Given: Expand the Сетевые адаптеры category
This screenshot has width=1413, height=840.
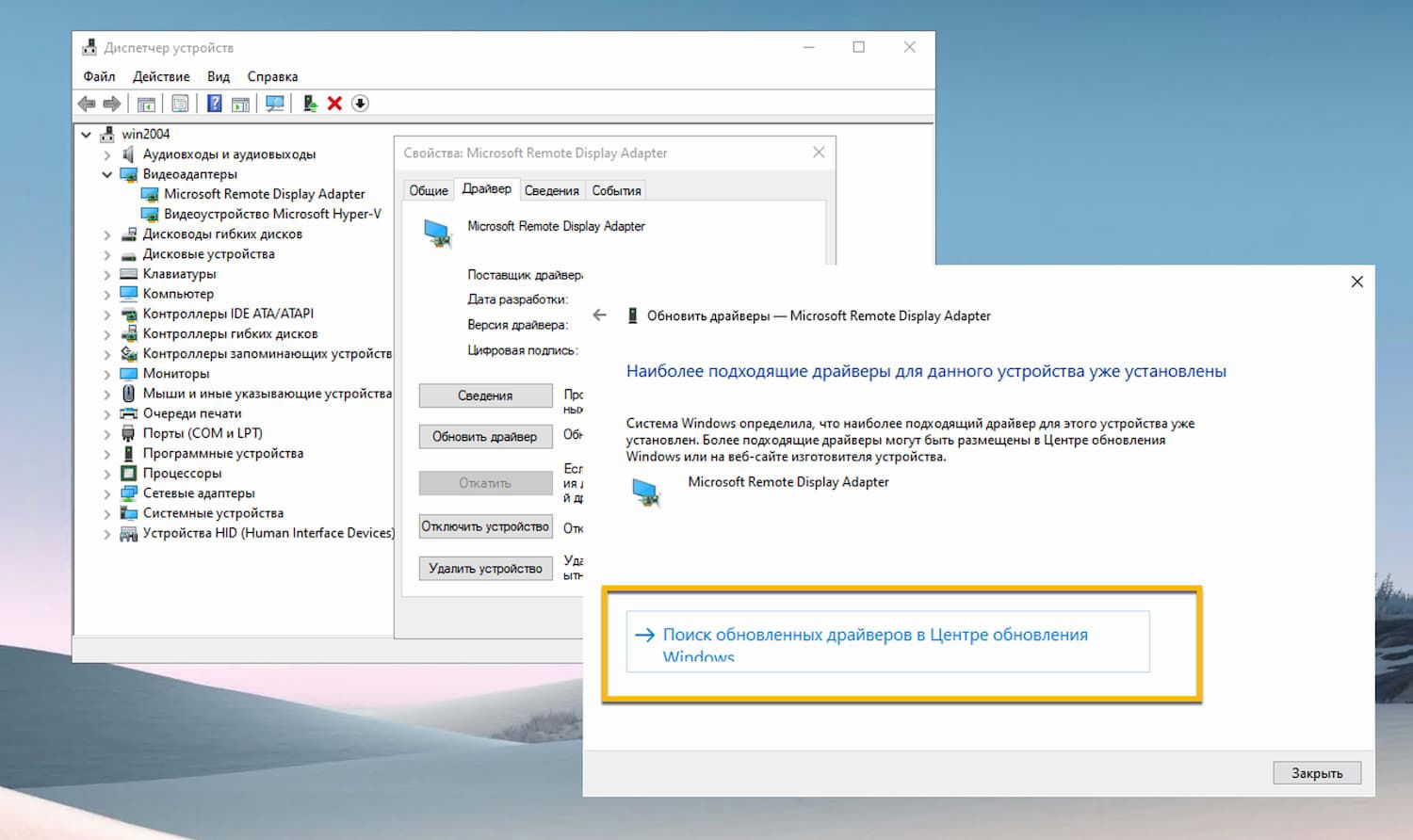Looking at the screenshot, I should [x=107, y=493].
